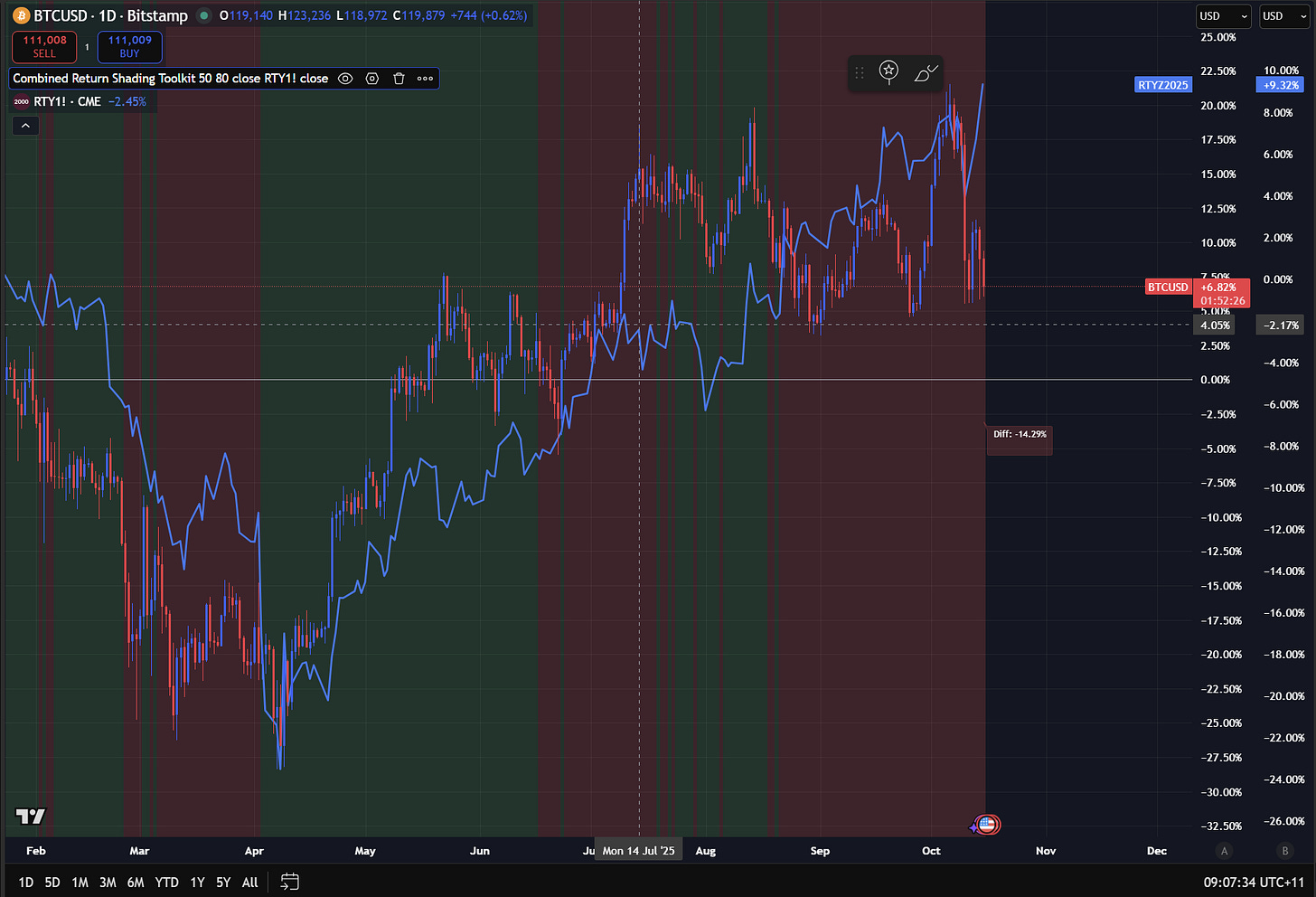Click the +9.32% blue scale label

tap(1281, 85)
